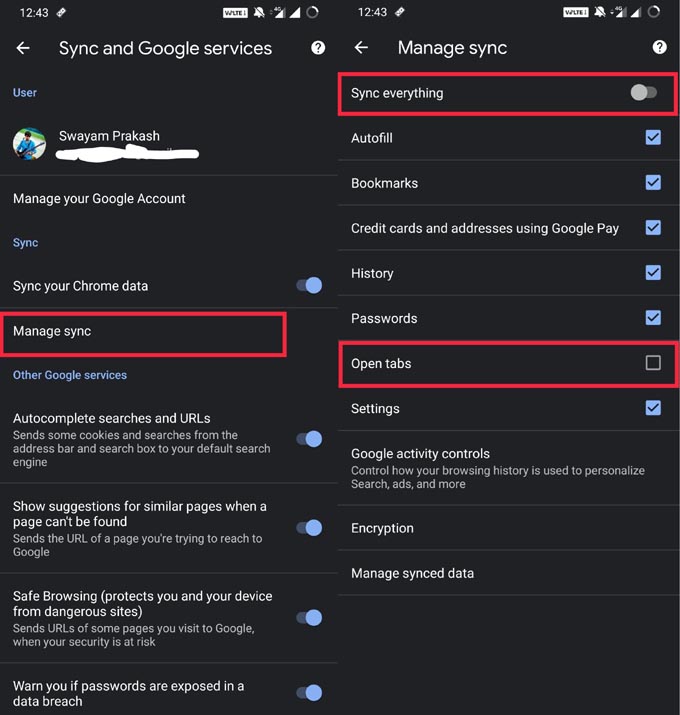Tap VoLTE indicator in right status bar

[576, 12]
